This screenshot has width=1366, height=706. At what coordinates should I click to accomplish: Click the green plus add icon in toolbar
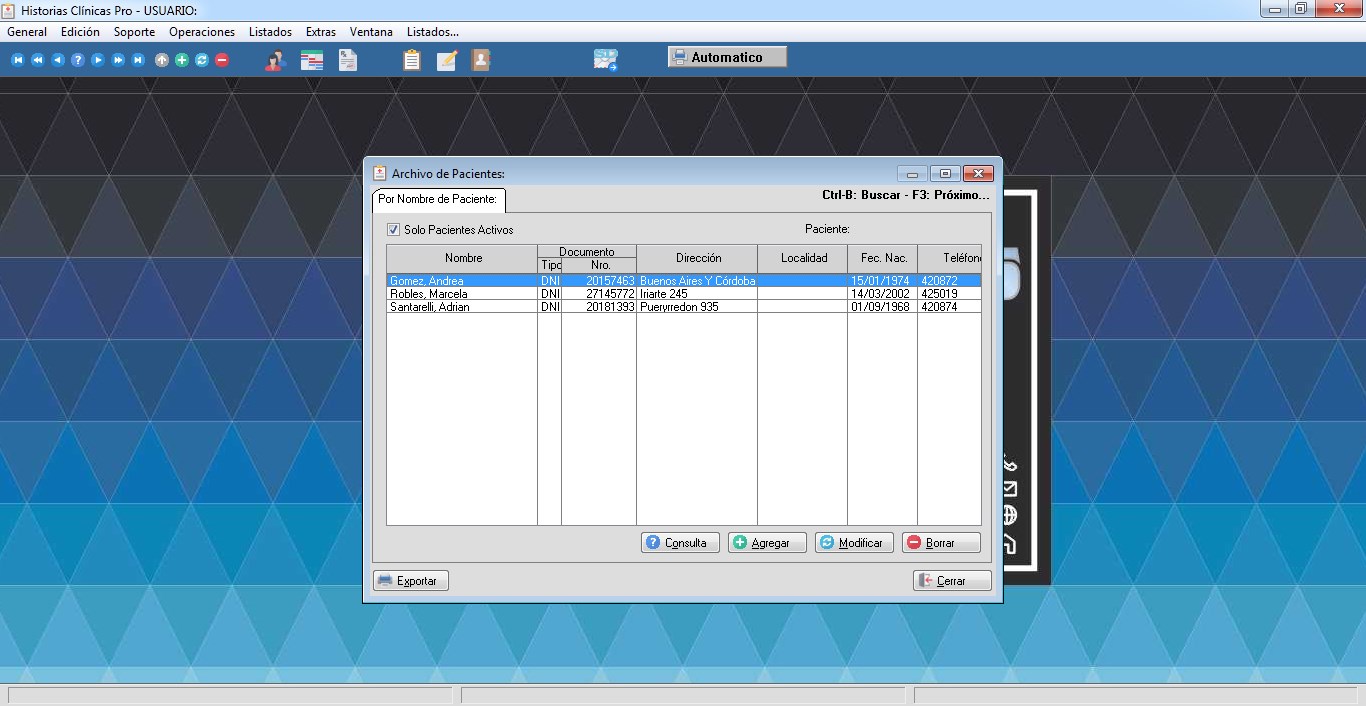(181, 60)
